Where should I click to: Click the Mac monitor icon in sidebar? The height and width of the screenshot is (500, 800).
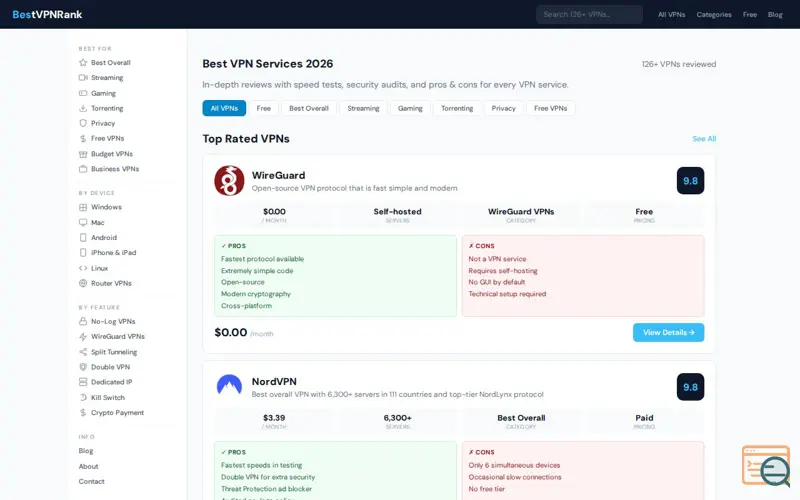83,222
